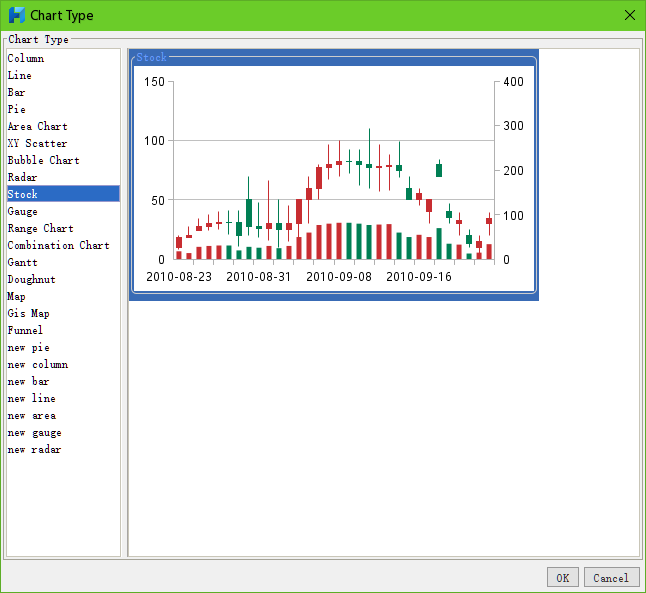Choose Bar from the chart list
The height and width of the screenshot is (593, 646).
pos(63,92)
